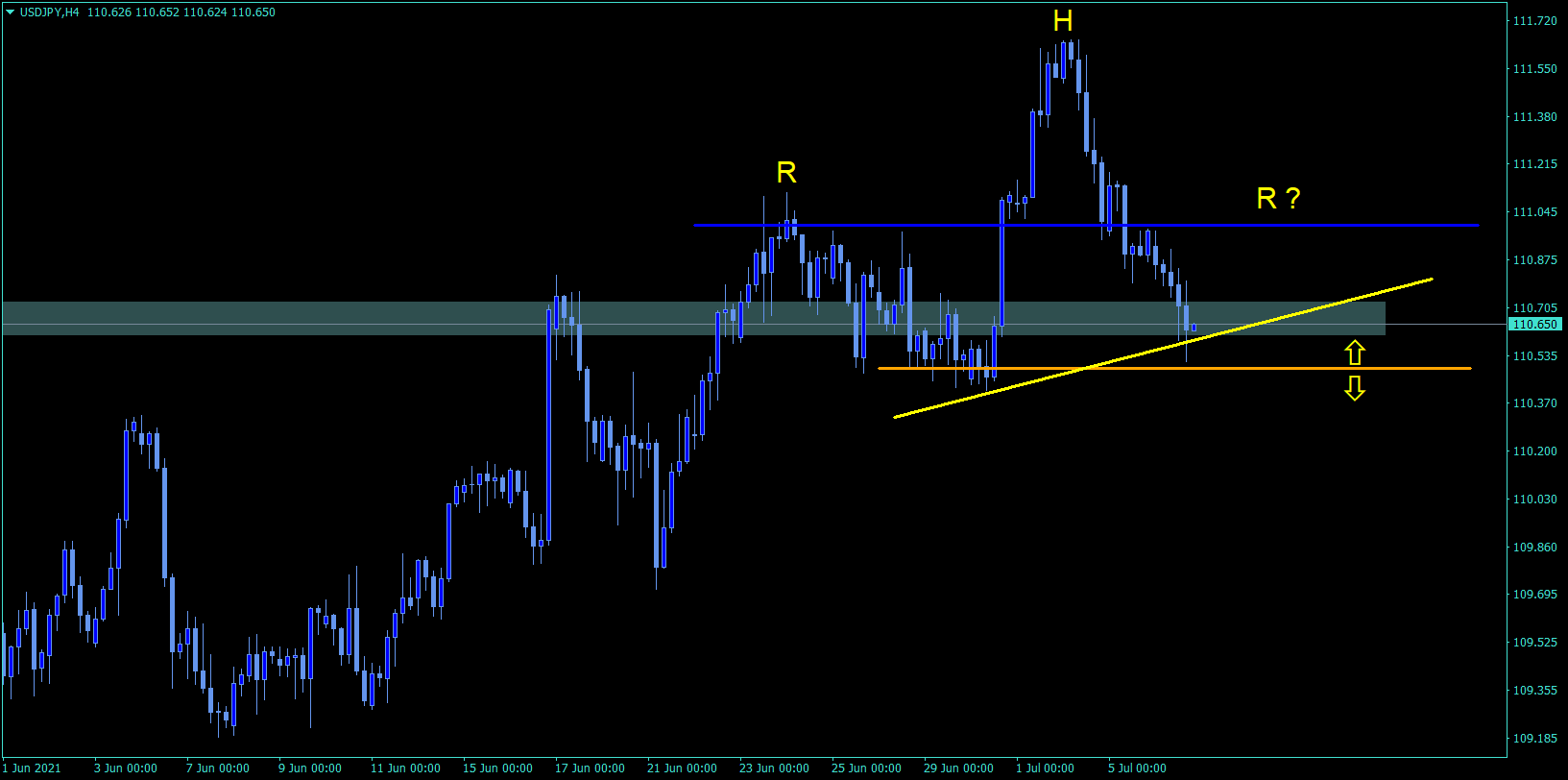
Task: Click the 111.380 price axis label
Action: pyautogui.click(x=1534, y=117)
